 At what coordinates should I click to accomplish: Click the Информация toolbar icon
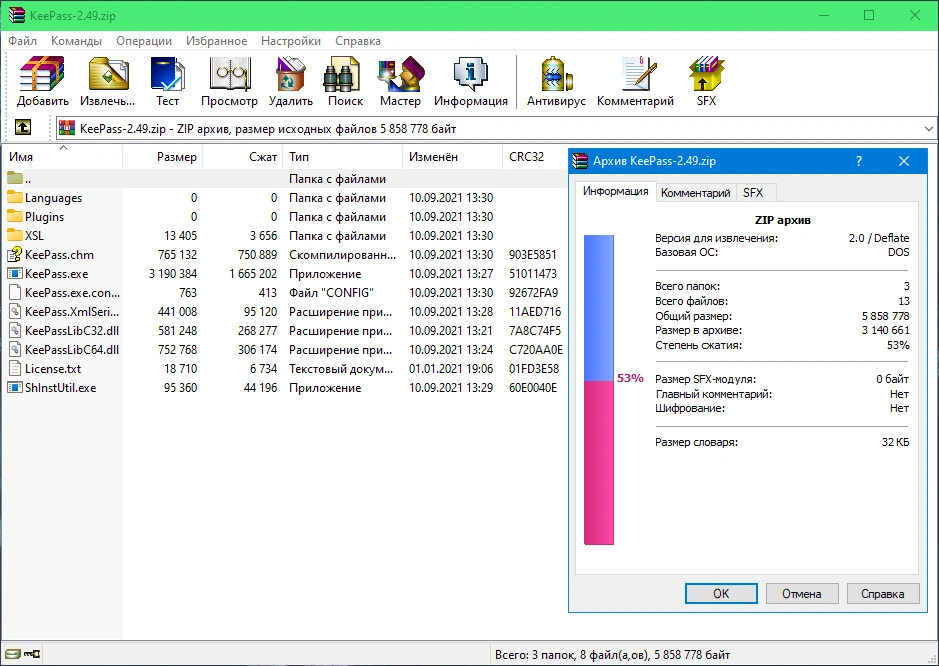click(471, 74)
